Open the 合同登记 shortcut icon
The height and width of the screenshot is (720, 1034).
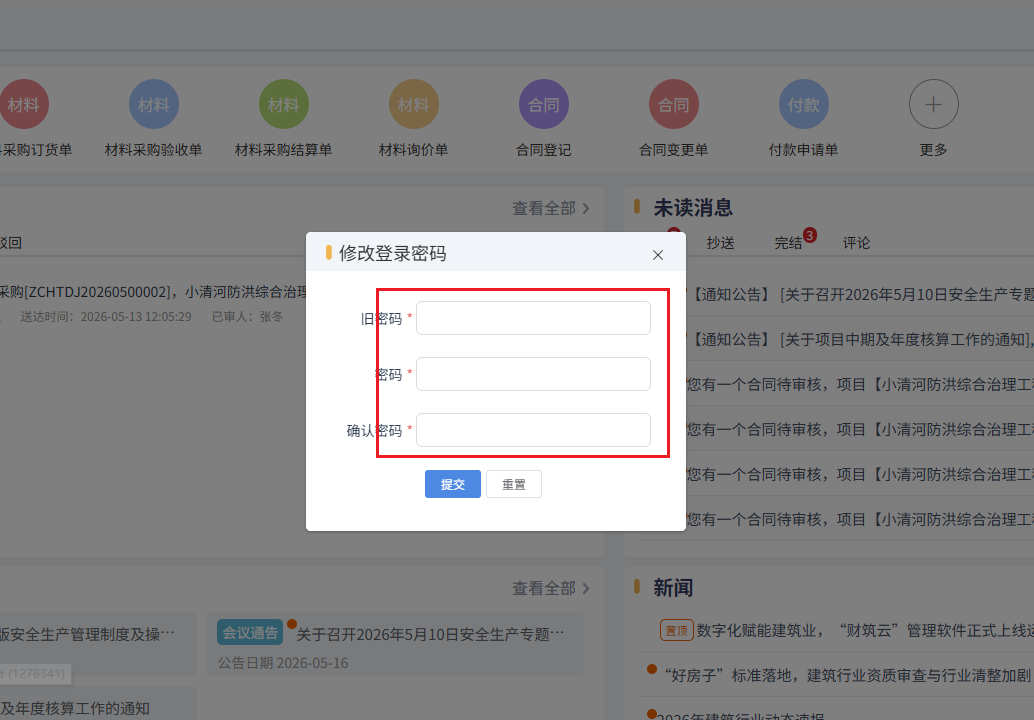tap(543, 104)
